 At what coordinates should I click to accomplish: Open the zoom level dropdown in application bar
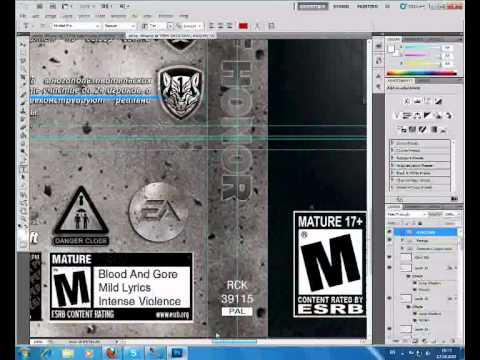(x=86, y=6)
